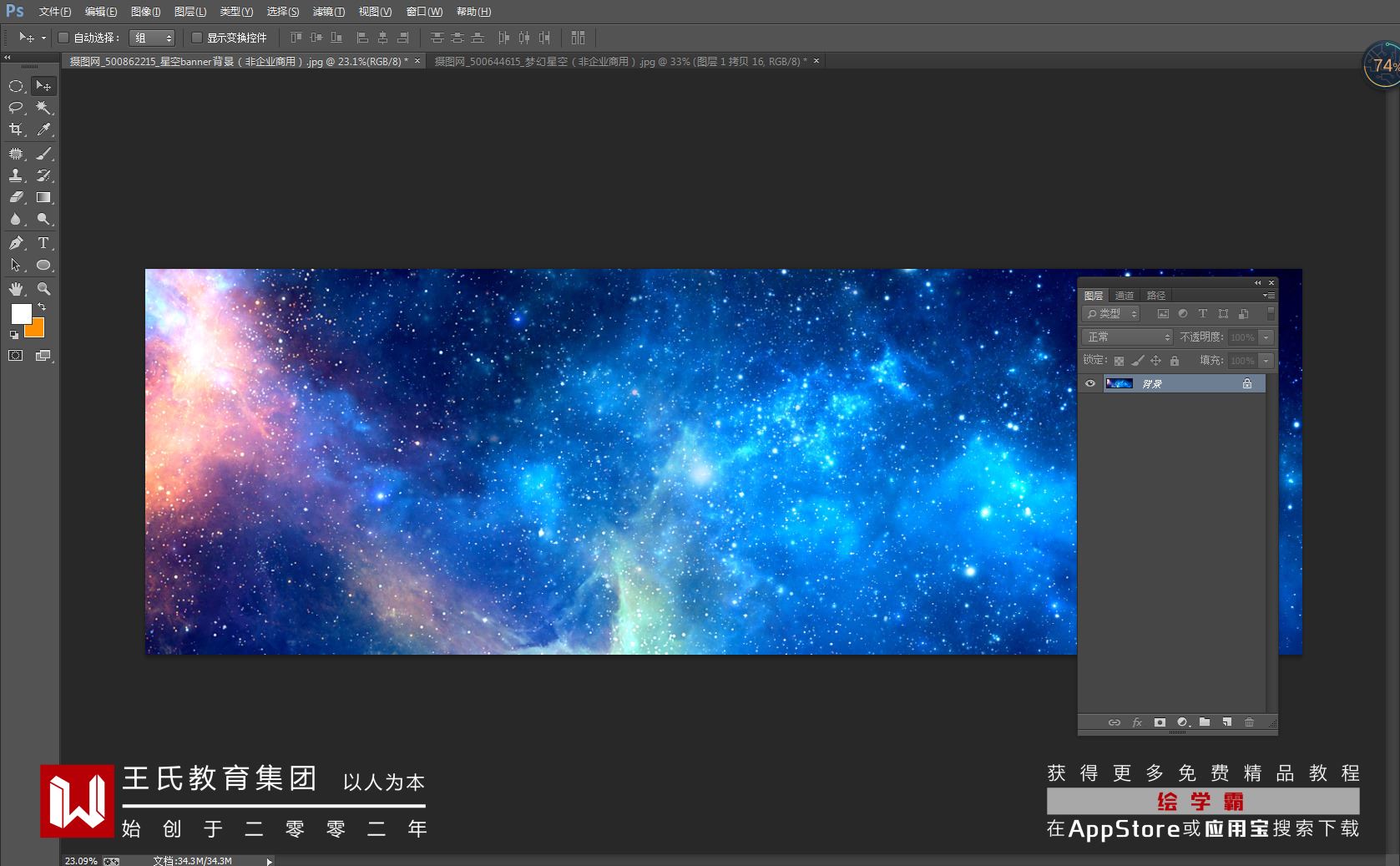
Task: Select the Elliptical Marquee tool
Action: 16,86
